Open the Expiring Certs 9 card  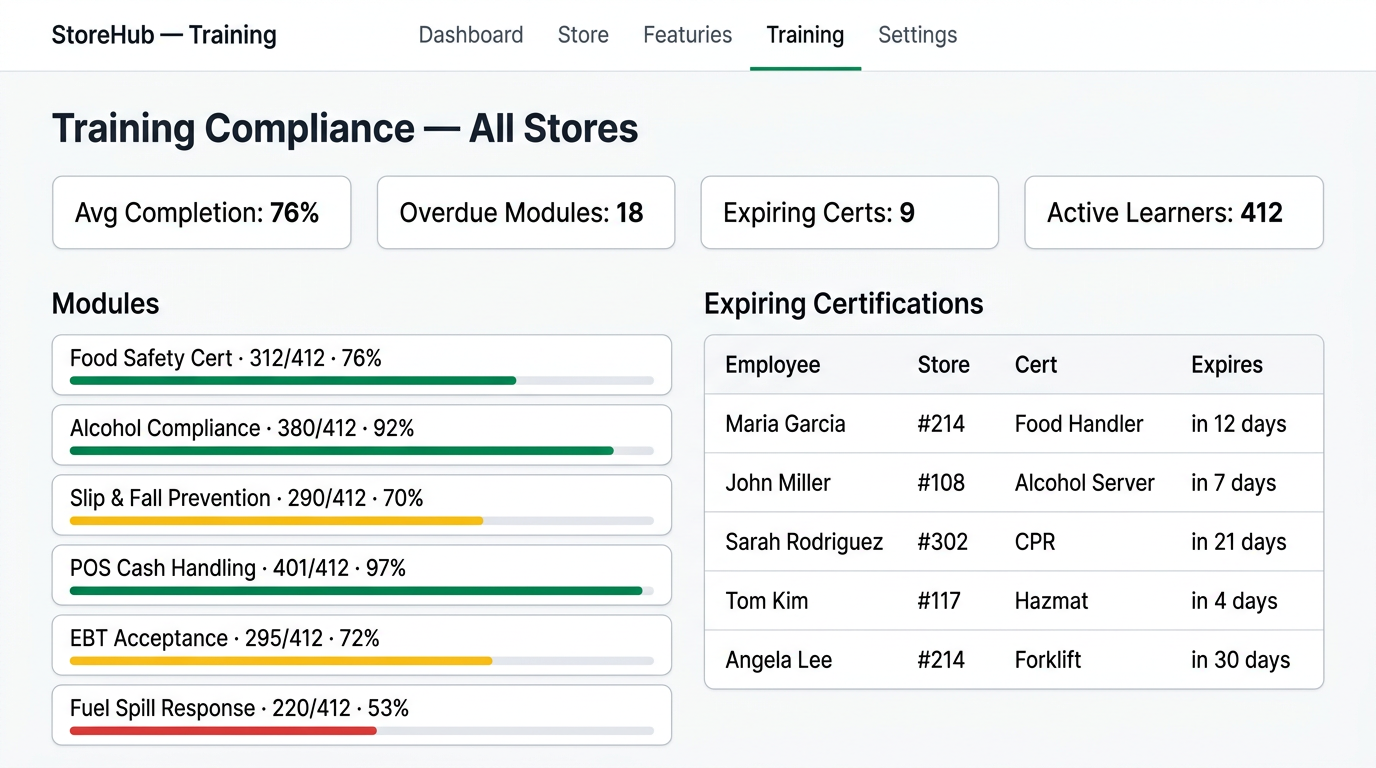(850, 213)
